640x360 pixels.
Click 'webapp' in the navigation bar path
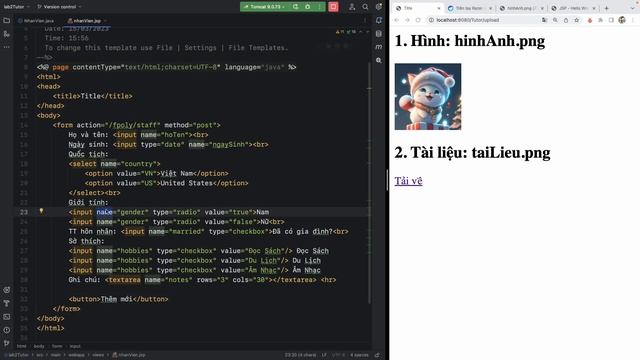click(76, 355)
